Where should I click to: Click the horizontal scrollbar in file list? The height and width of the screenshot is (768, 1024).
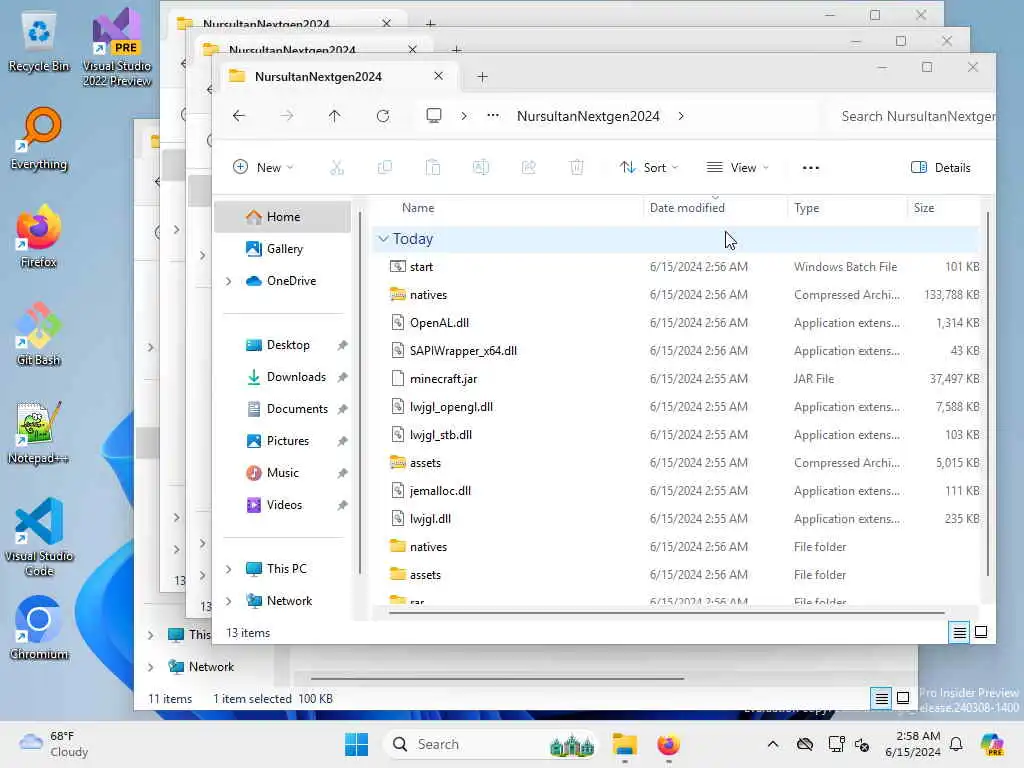[x=666, y=613]
